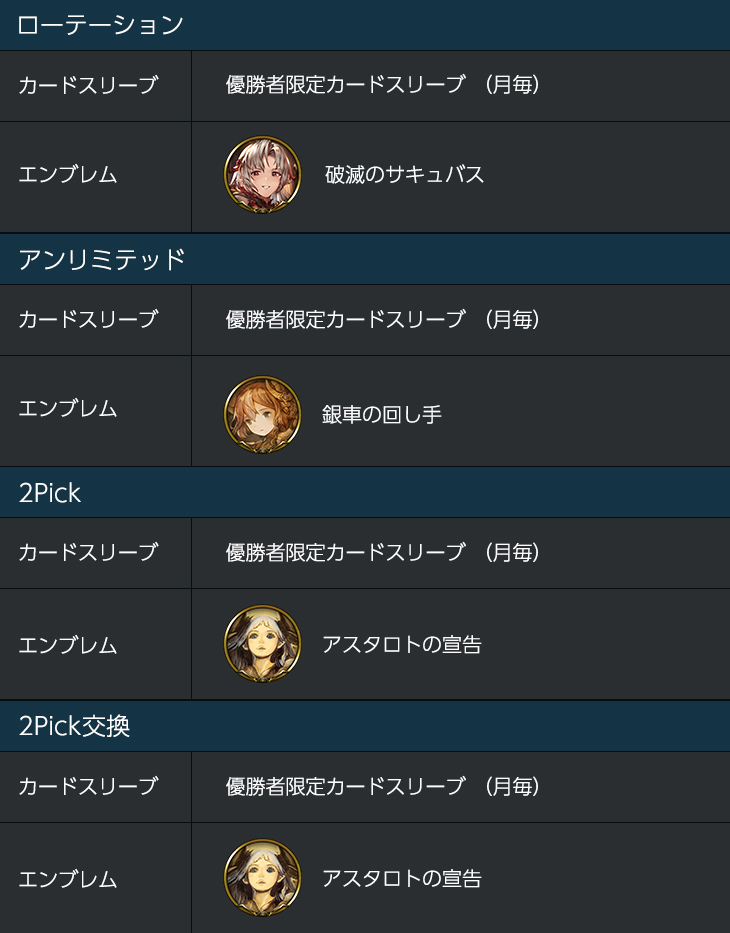Click the アスタロトの宣告 emblem icon under 2Pick交換
Screen dimensions: 730x933
point(262,878)
